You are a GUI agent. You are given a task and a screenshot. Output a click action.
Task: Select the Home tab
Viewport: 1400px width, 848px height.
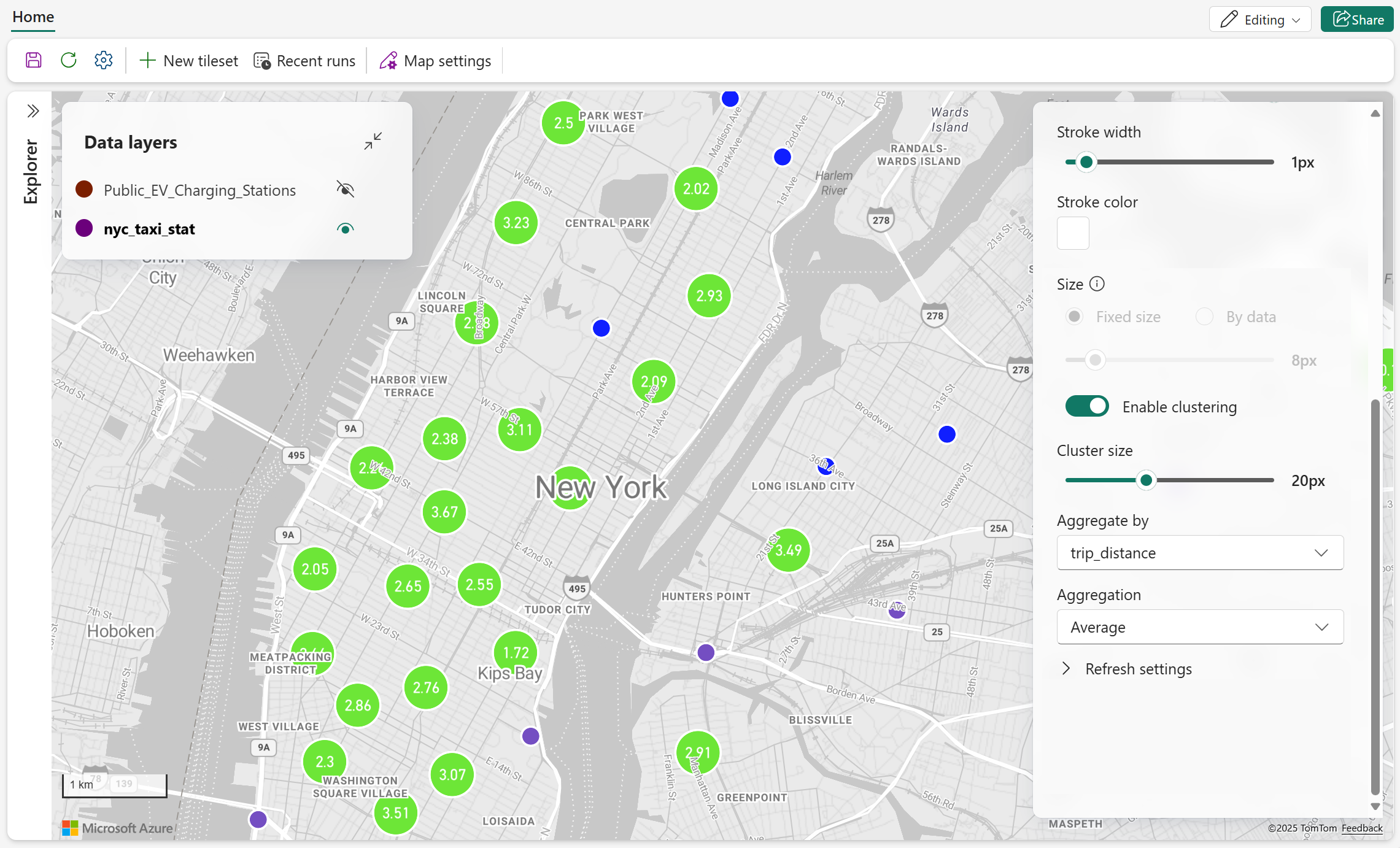click(x=33, y=17)
